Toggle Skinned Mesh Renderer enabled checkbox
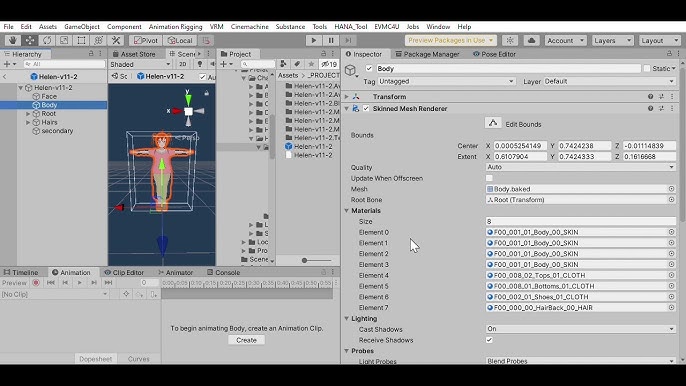Viewport: 686px width, 386px height. click(366, 109)
